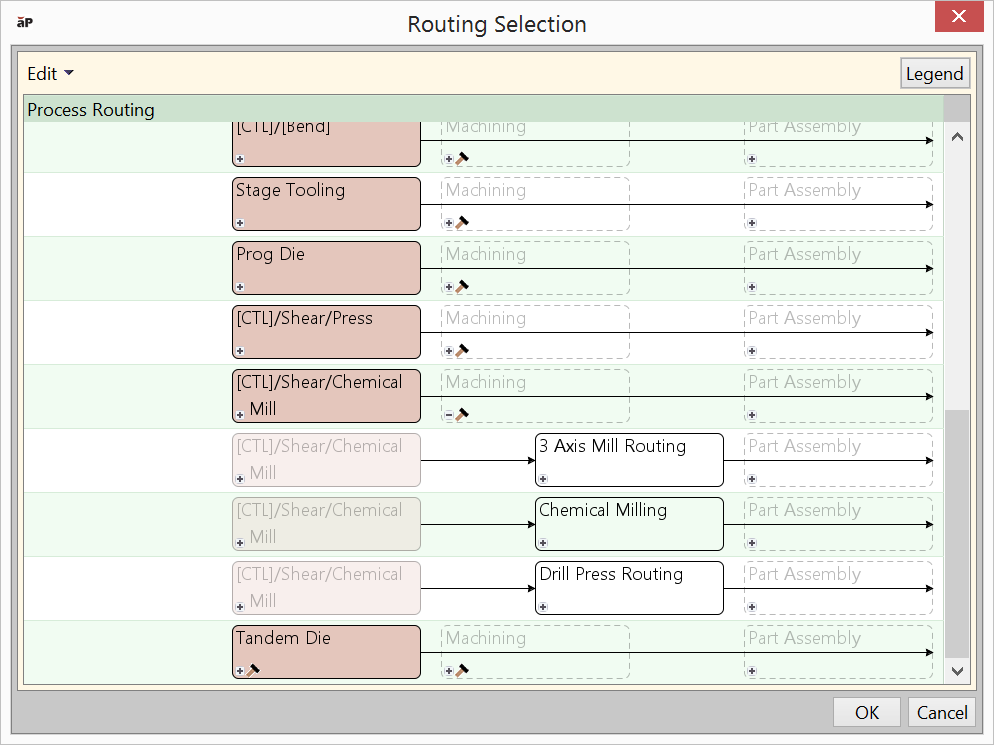Open the Edit dropdown menu

tap(50, 74)
